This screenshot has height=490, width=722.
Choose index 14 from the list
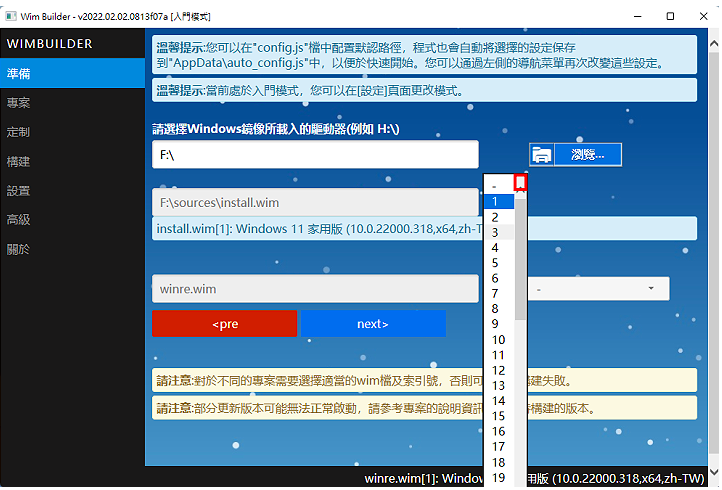pos(499,401)
